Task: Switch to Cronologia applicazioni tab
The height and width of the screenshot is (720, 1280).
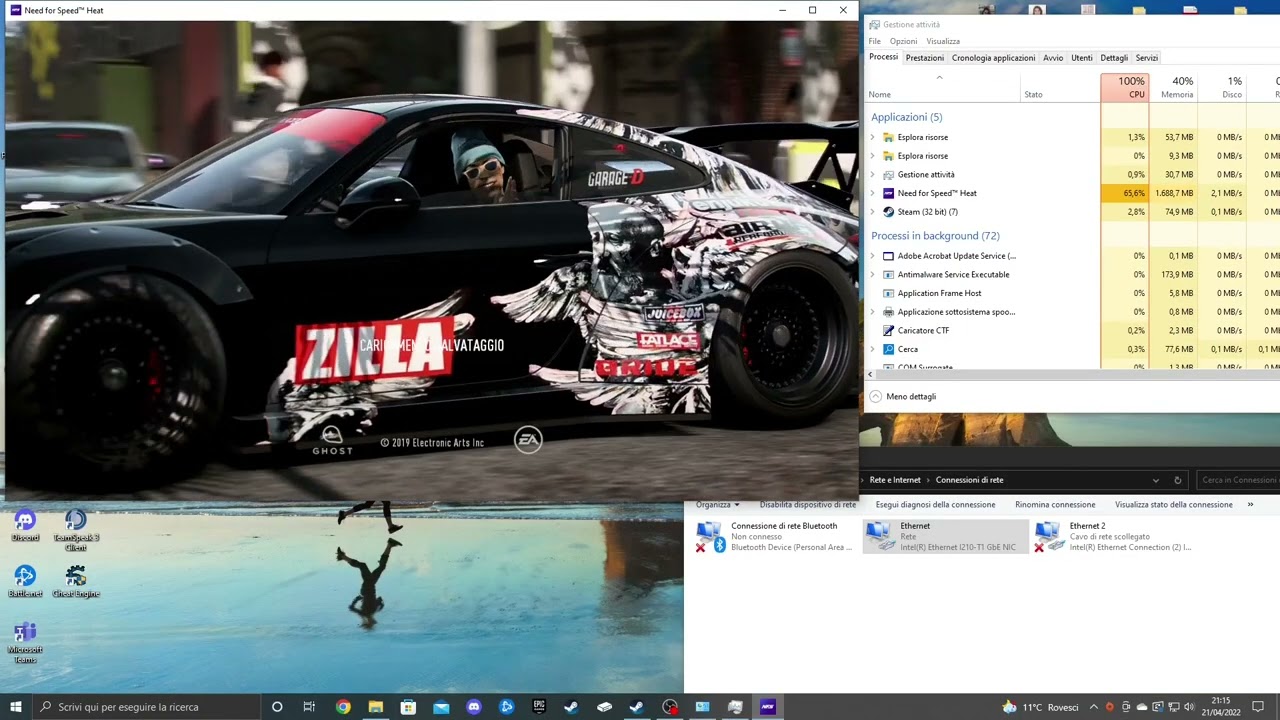Action: (x=993, y=58)
